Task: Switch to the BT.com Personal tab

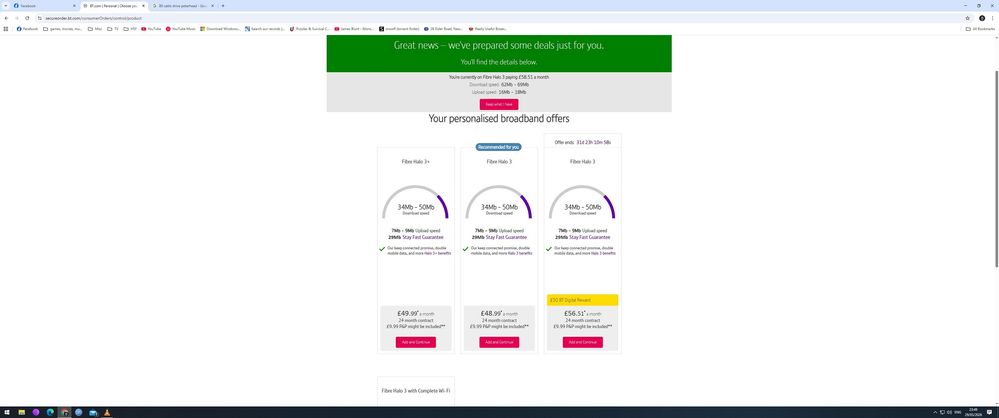Action: [x=114, y=6]
